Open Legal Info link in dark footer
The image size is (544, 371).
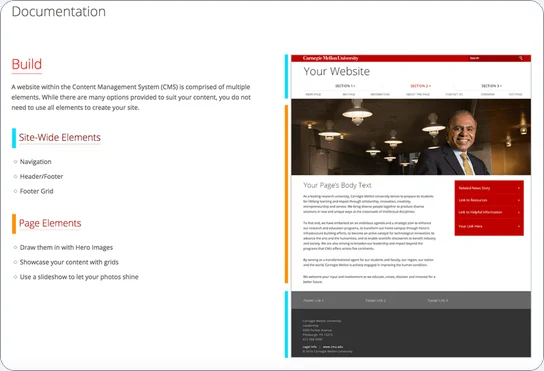point(309,347)
